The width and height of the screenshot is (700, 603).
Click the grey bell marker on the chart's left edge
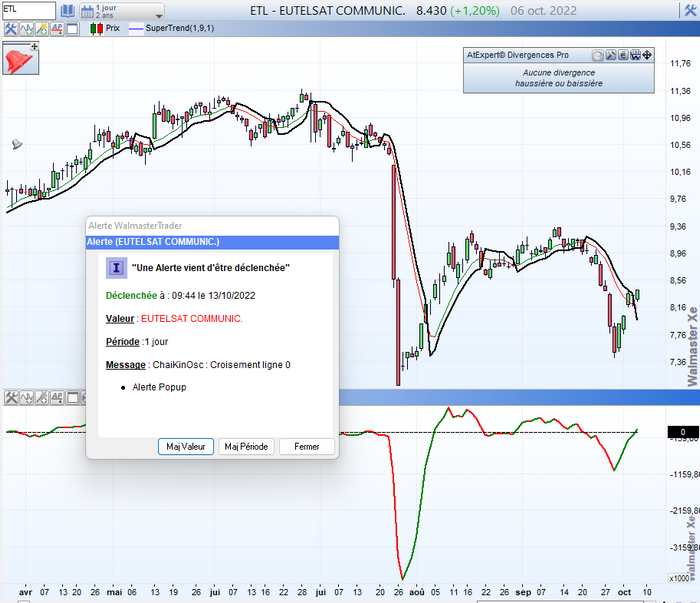click(x=17, y=144)
